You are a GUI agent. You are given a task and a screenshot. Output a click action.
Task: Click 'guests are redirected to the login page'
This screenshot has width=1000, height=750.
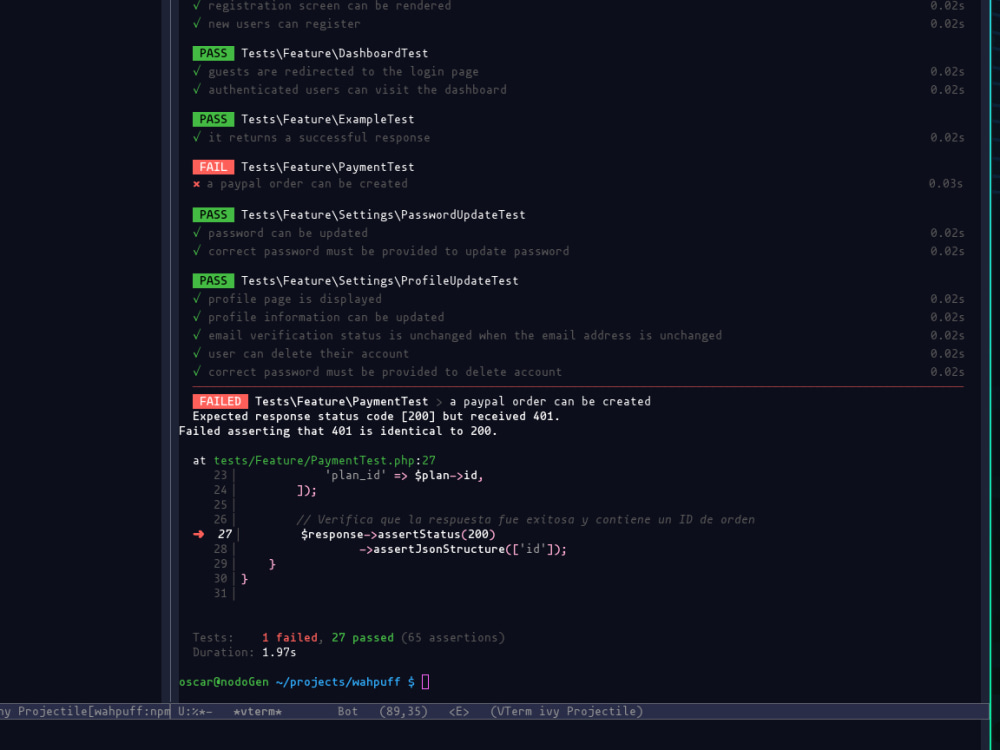pyautogui.click(x=343, y=71)
